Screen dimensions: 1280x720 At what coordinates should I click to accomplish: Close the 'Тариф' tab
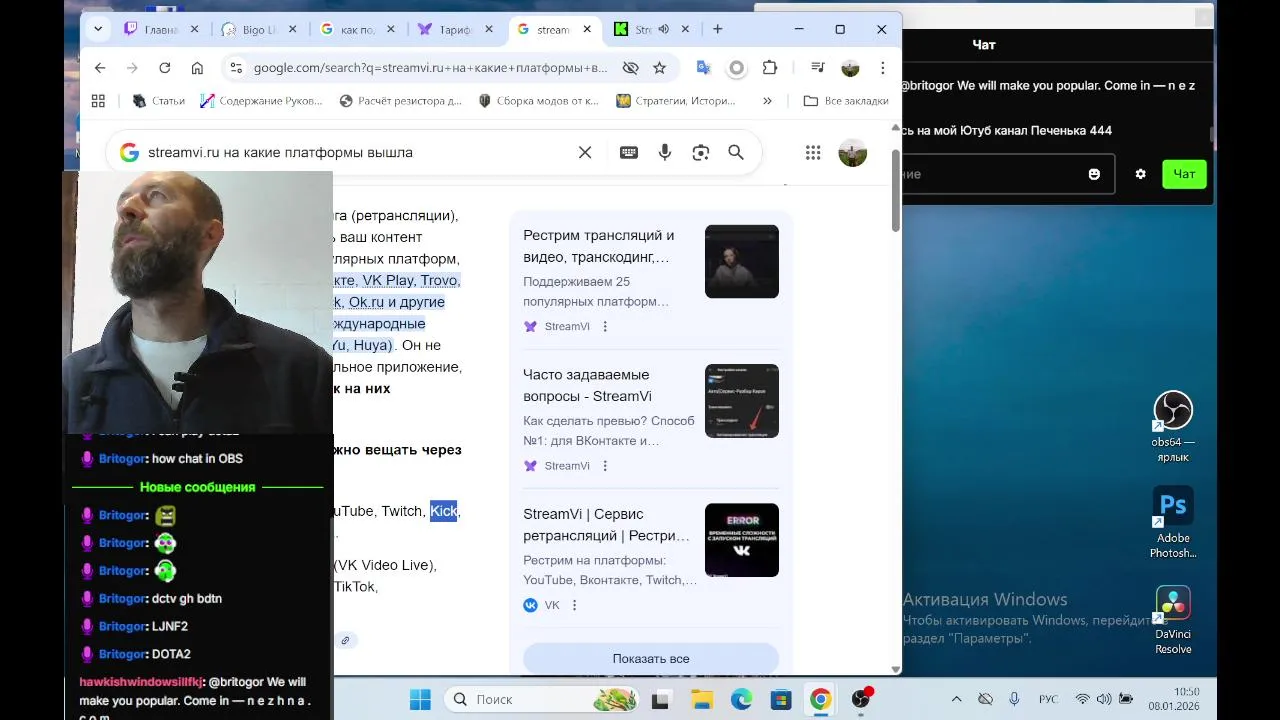pyautogui.click(x=489, y=30)
